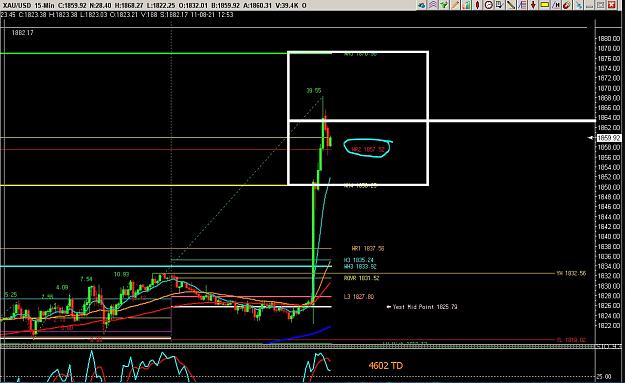Select the fan lines drawing tool
This screenshot has width=625, height=383.
coord(522,5)
